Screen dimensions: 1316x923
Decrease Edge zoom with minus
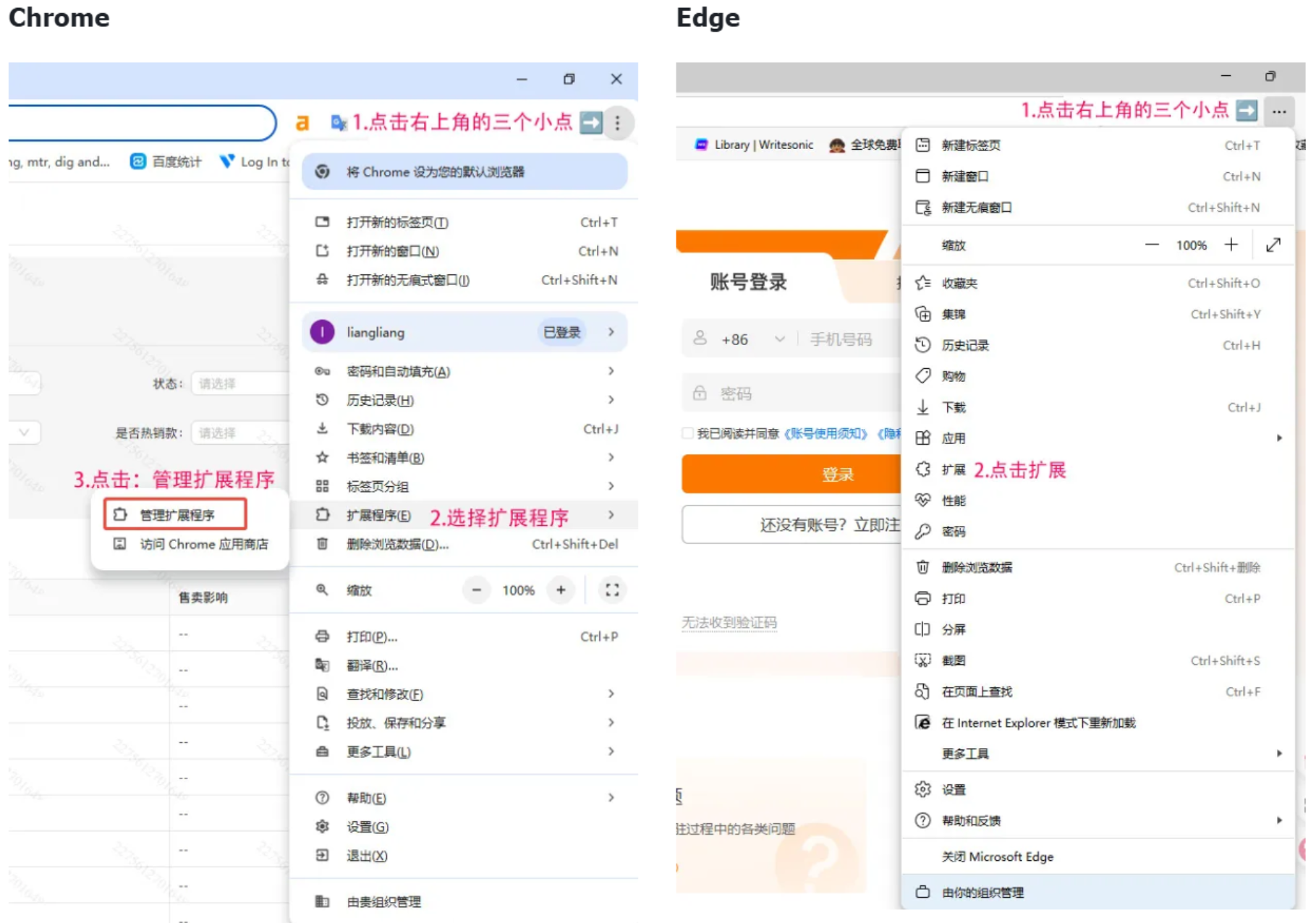point(1152,245)
